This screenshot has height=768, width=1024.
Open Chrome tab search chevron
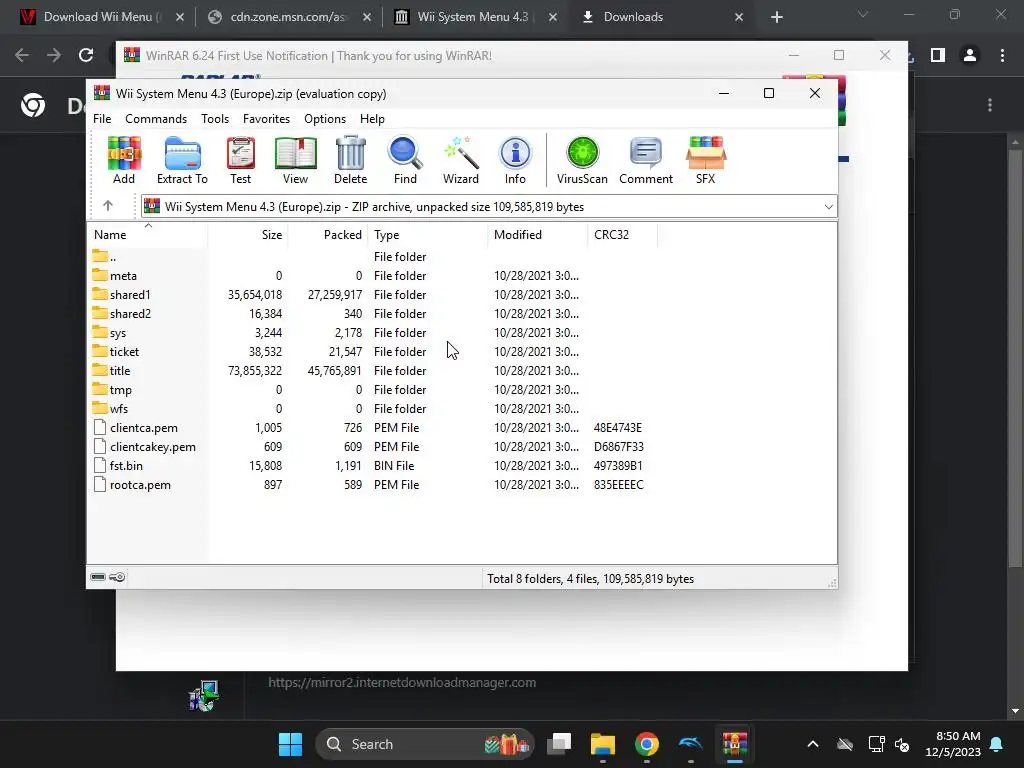click(863, 14)
